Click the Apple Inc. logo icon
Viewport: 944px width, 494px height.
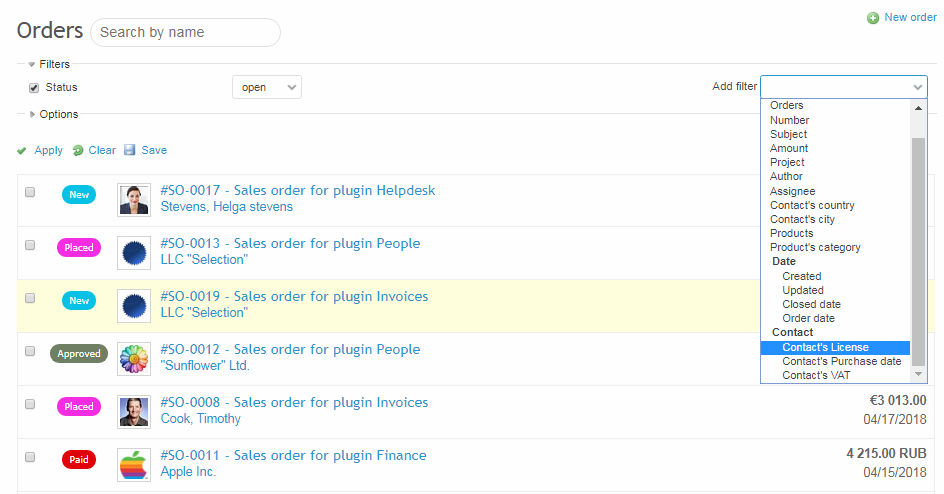[x=133, y=465]
